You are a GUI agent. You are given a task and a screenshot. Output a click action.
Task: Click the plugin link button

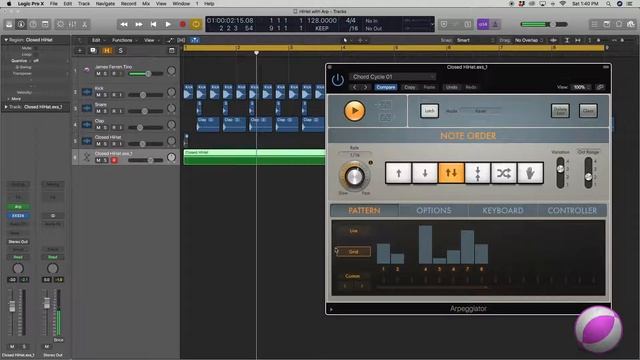pyautogui.click(x=600, y=87)
